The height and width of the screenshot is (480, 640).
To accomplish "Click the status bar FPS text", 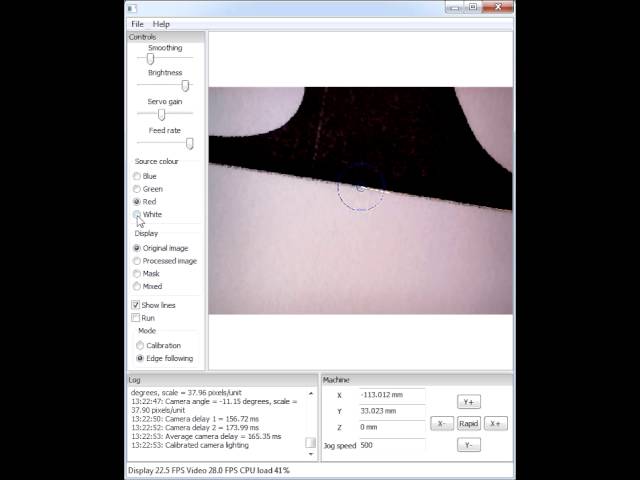I will [x=209, y=471].
